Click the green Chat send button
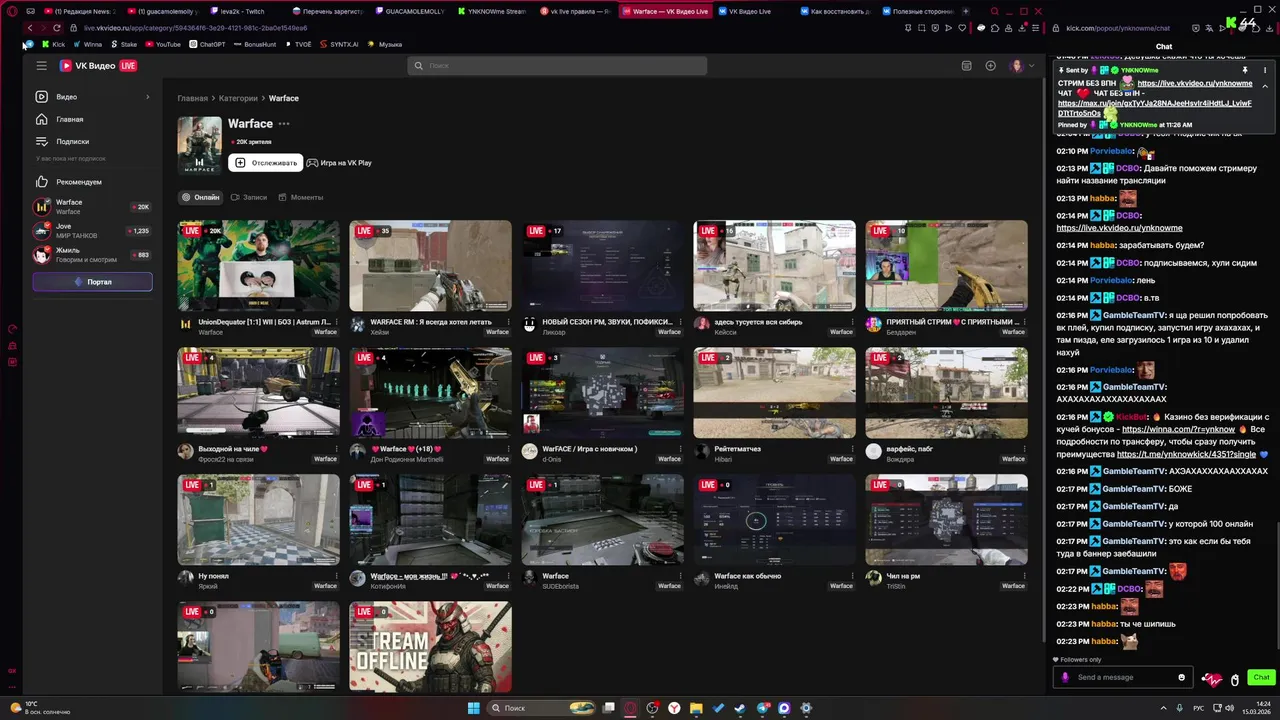The height and width of the screenshot is (720, 1280). [1261, 677]
